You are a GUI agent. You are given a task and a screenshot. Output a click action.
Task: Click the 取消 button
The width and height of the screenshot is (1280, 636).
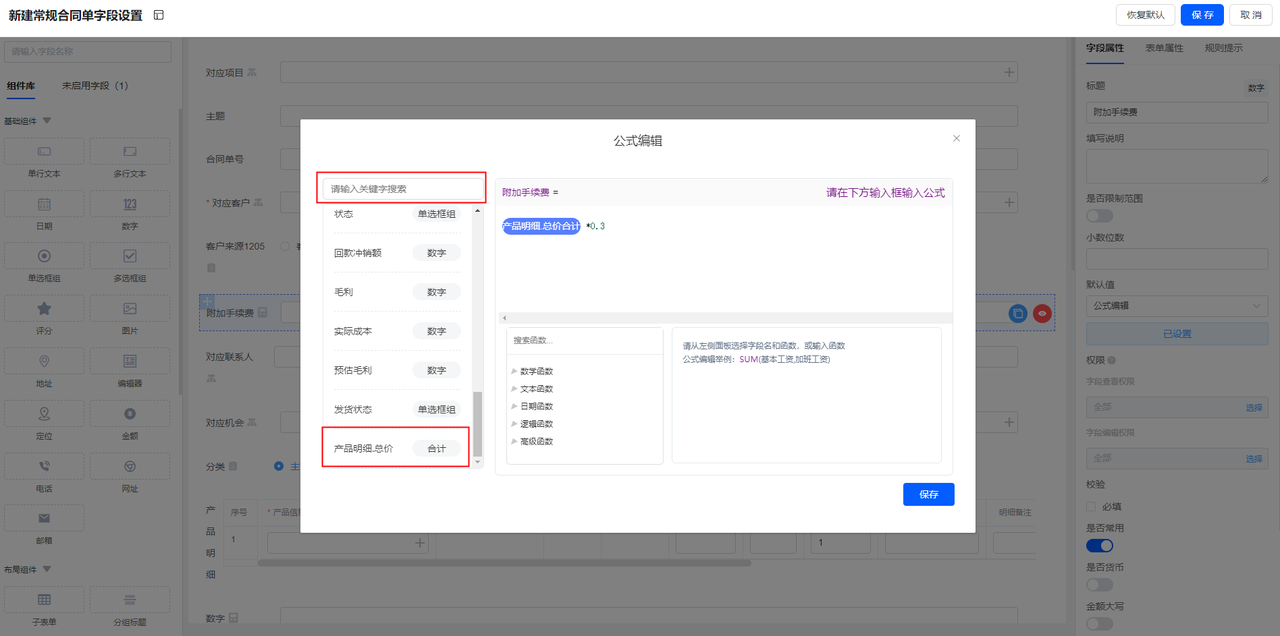click(1251, 15)
